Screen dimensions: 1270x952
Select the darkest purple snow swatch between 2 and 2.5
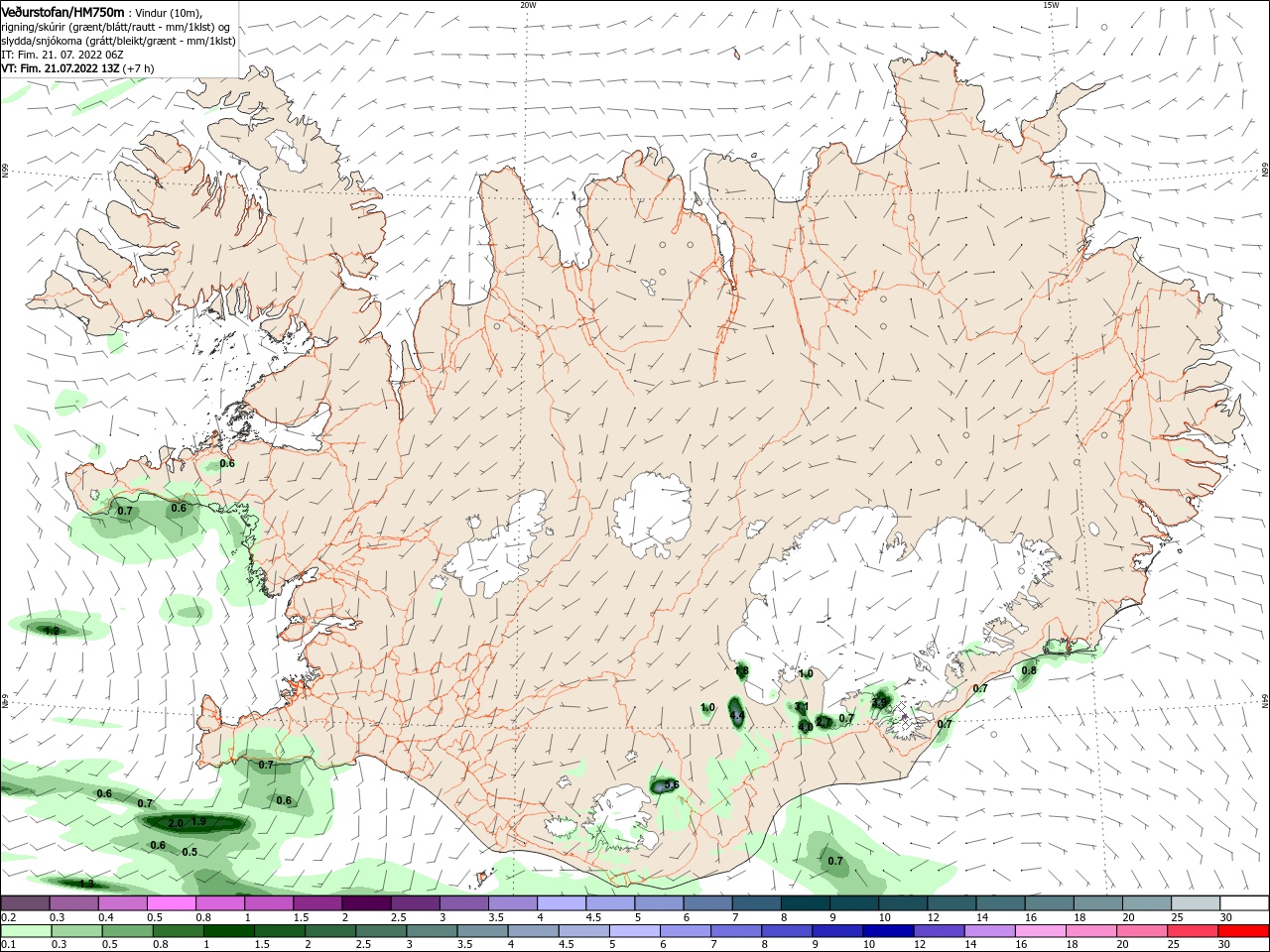[367, 903]
